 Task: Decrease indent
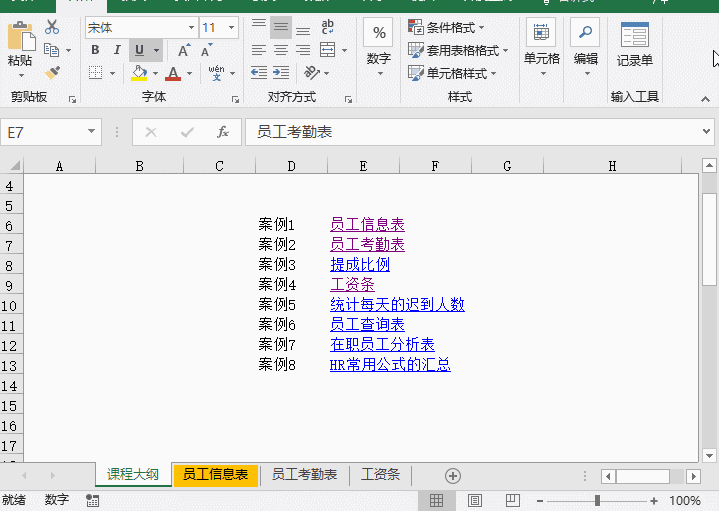(x=259, y=72)
